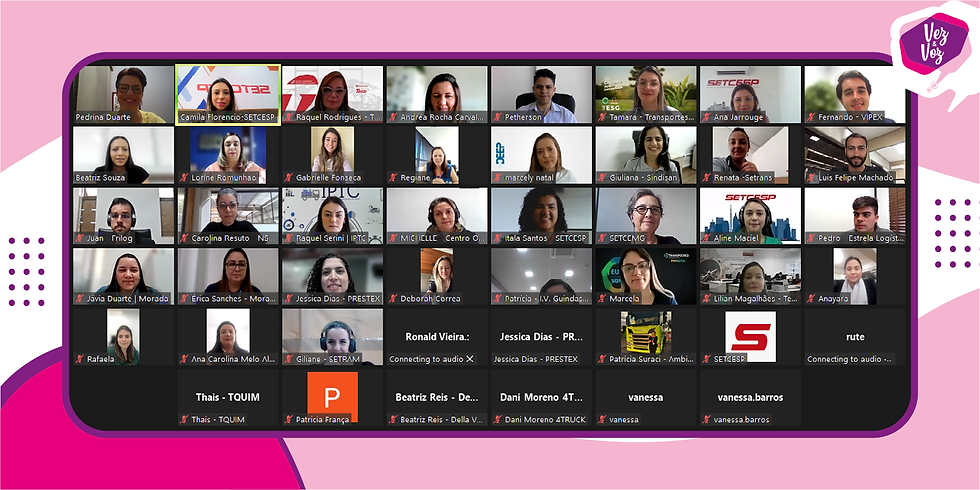Open Lilian Magalhães's video tile

click(x=750, y=276)
